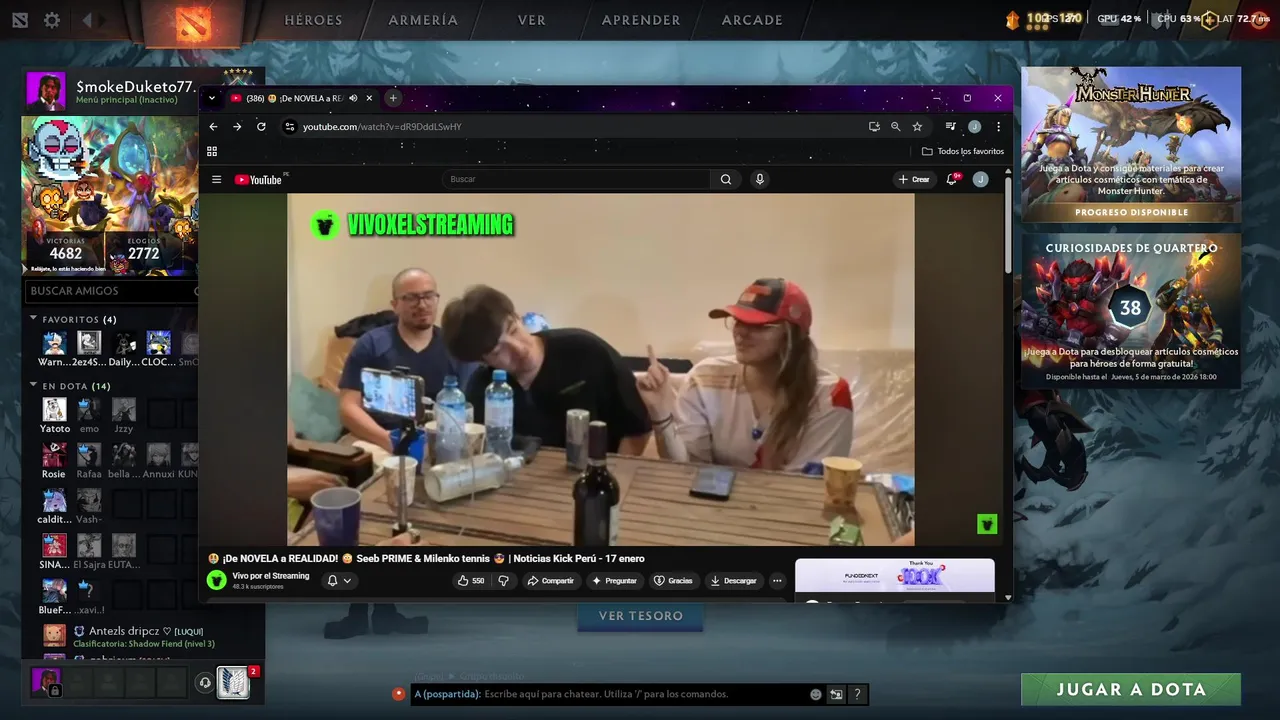
Task: Click the headset voice icon in party bar
Action: pos(205,683)
